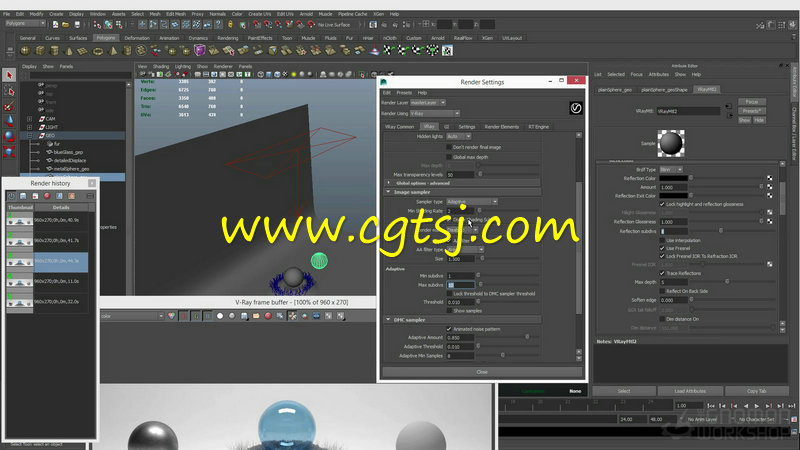This screenshot has width=800, height=450.
Task: Expand Global options - advanced section
Action: [x=388, y=183]
